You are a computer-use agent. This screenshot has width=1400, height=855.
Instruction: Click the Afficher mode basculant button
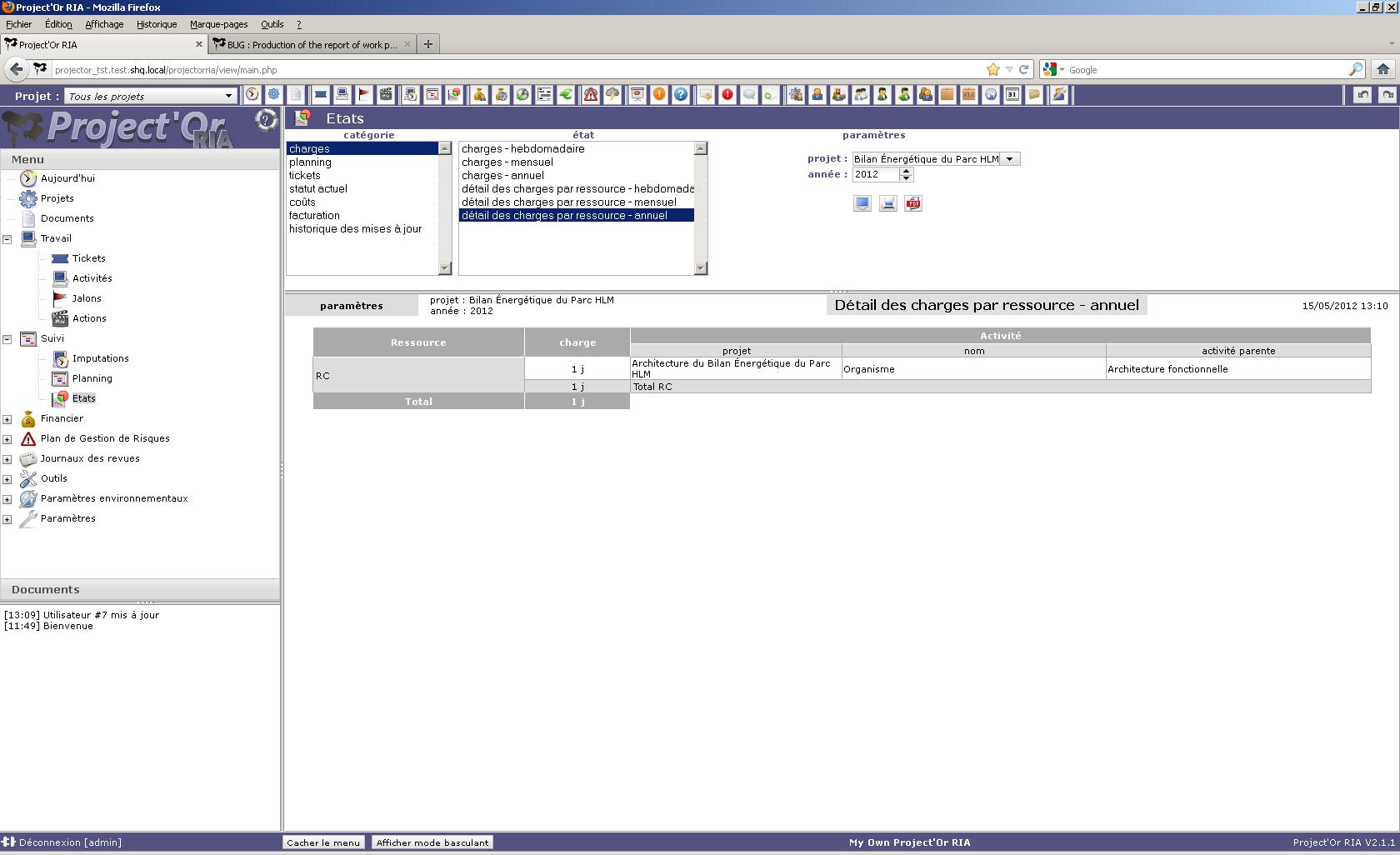[432, 842]
